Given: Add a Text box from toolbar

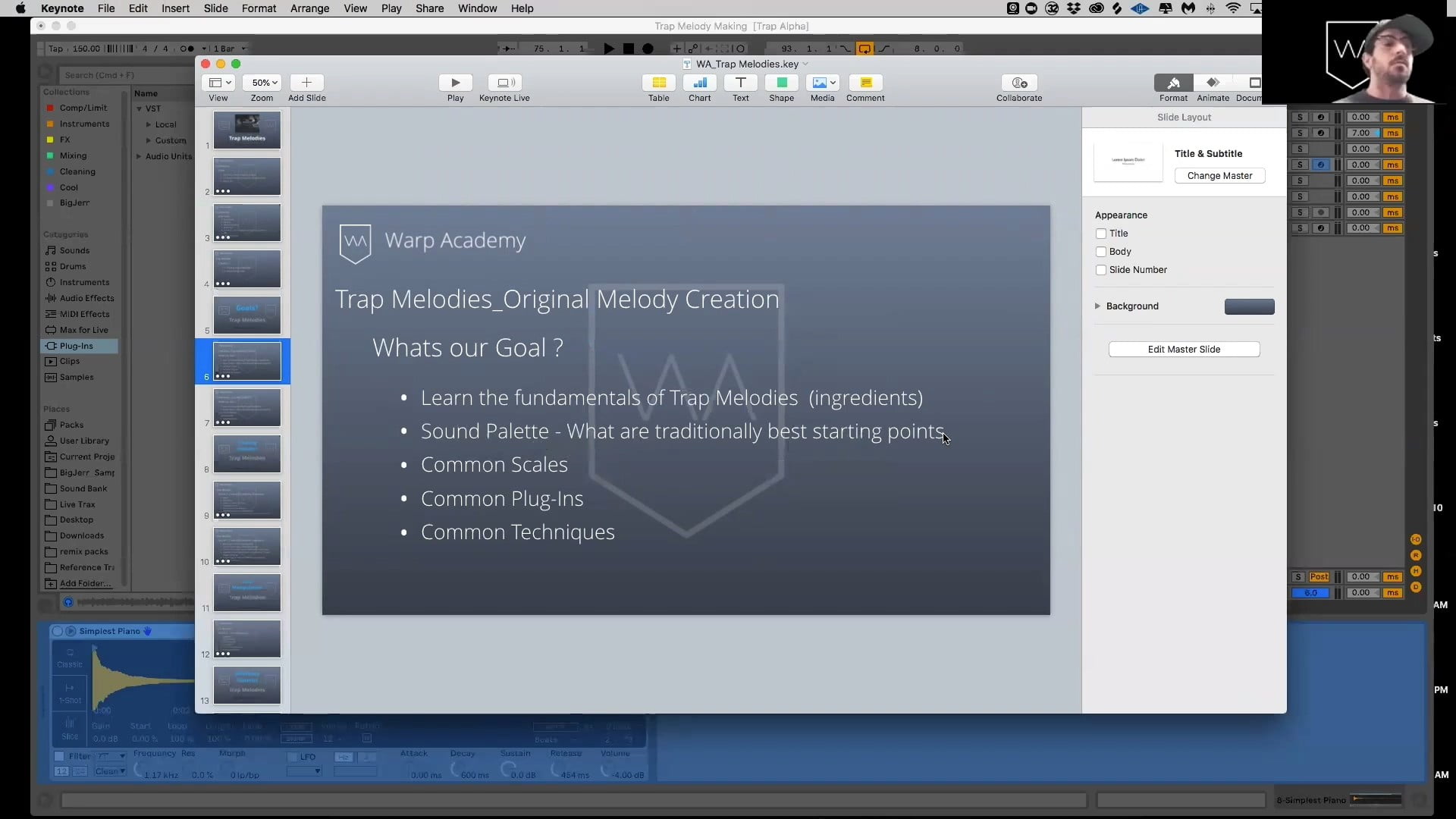Looking at the screenshot, I should click(x=740, y=83).
